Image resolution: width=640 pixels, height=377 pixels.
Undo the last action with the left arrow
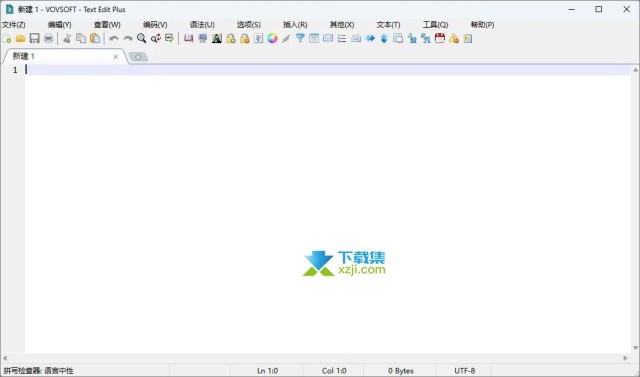tap(114, 39)
